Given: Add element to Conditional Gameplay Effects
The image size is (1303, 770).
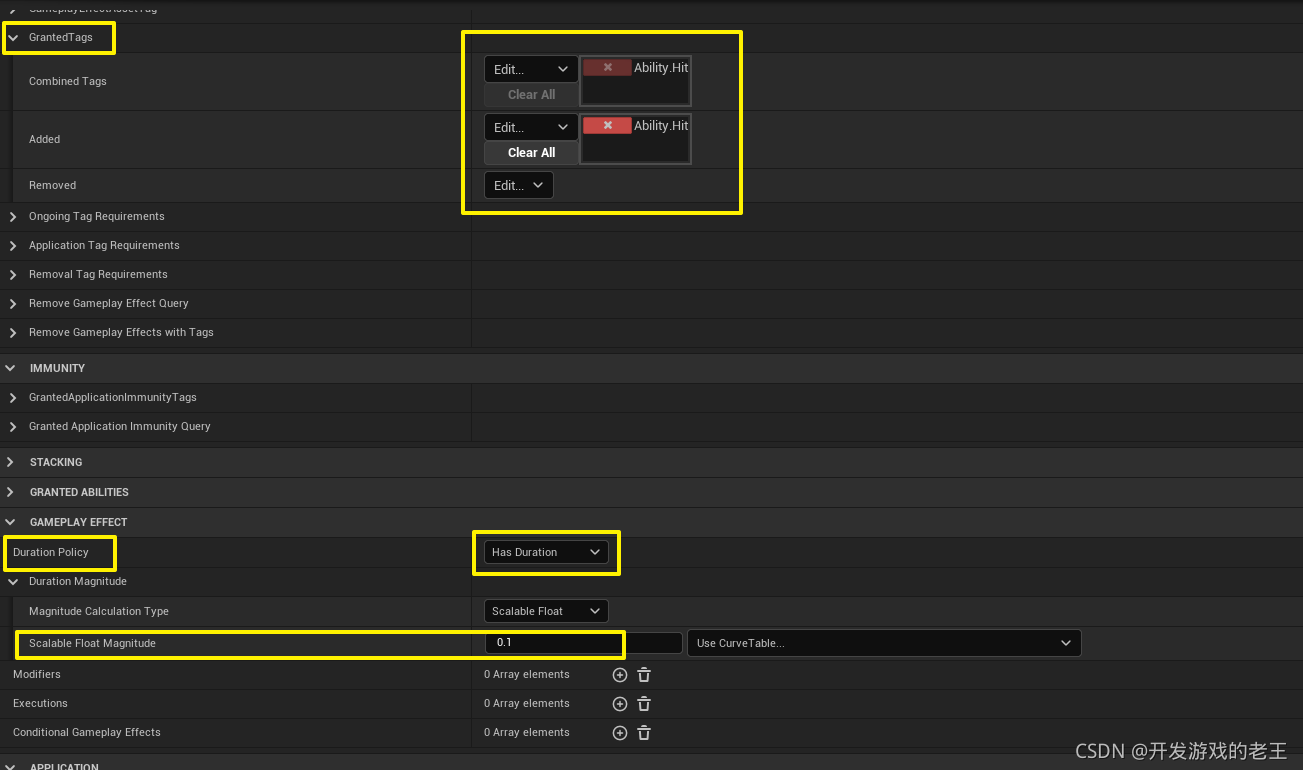Looking at the screenshot, I should pyautogui.click(x=620, y=733).
